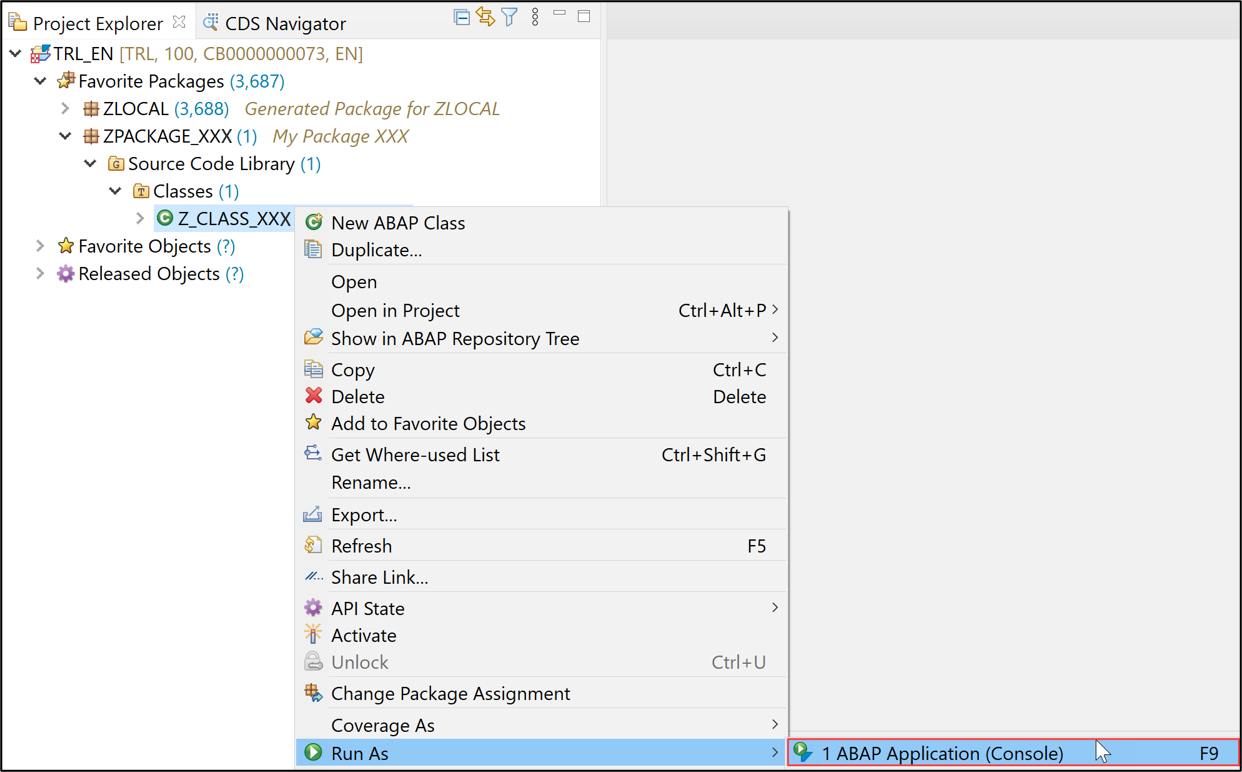Collapse the TRL_EN project node
The width and height of the screenshot is (1242, 772).
(x=16, y=54)
